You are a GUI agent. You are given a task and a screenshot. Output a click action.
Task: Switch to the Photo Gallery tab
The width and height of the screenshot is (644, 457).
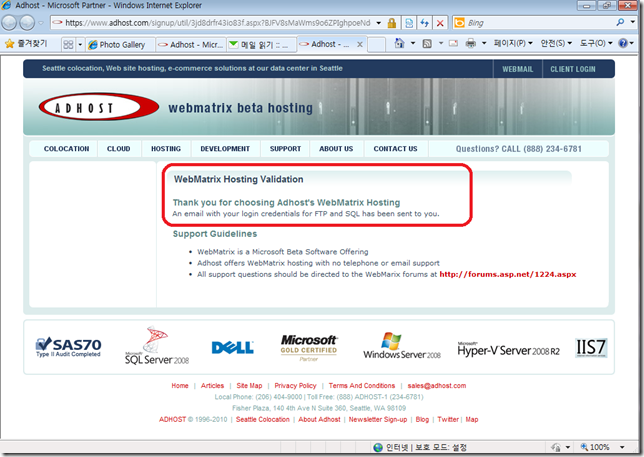pos(121,45)
